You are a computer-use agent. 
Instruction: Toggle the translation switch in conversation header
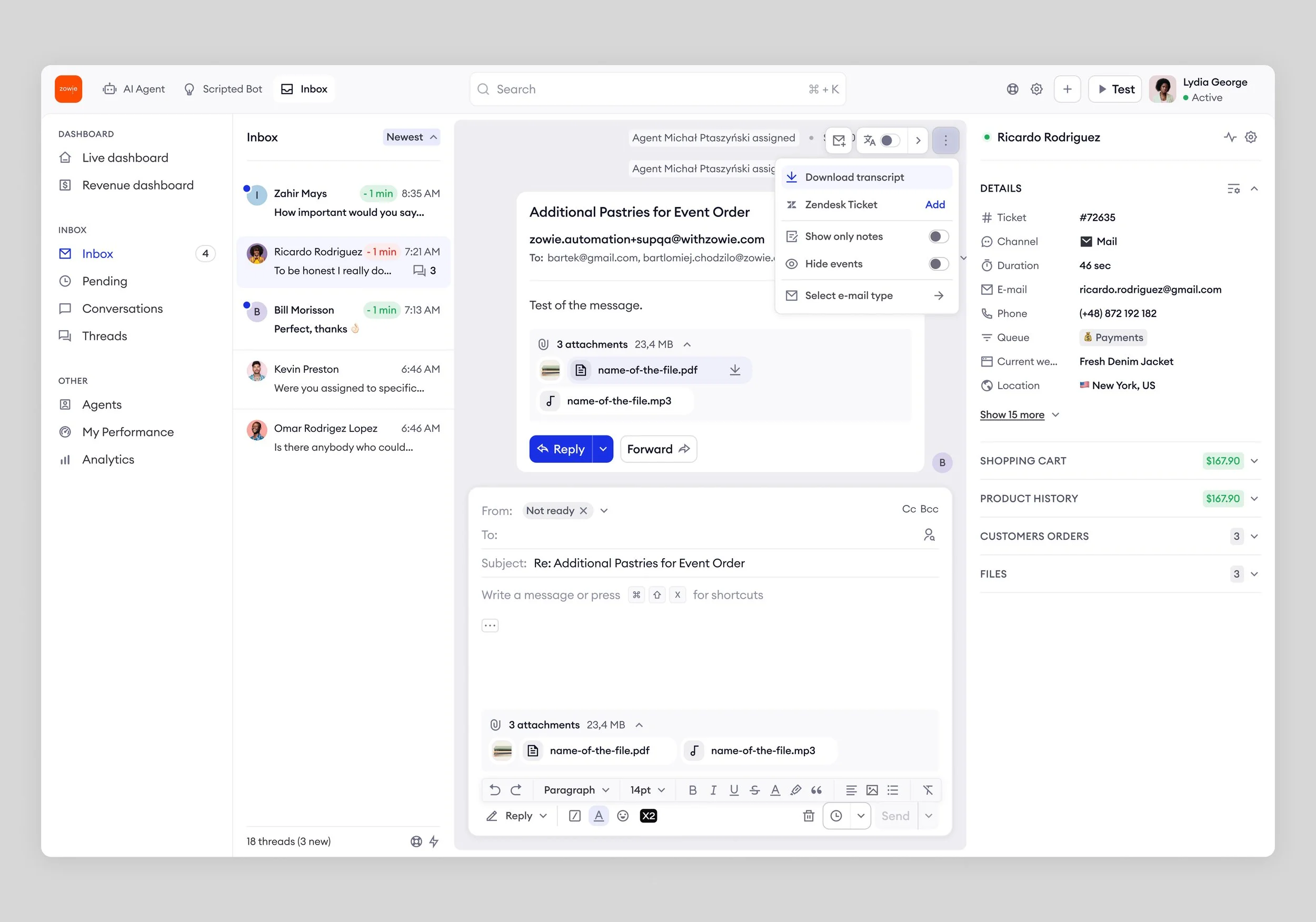tap(890, 141)
